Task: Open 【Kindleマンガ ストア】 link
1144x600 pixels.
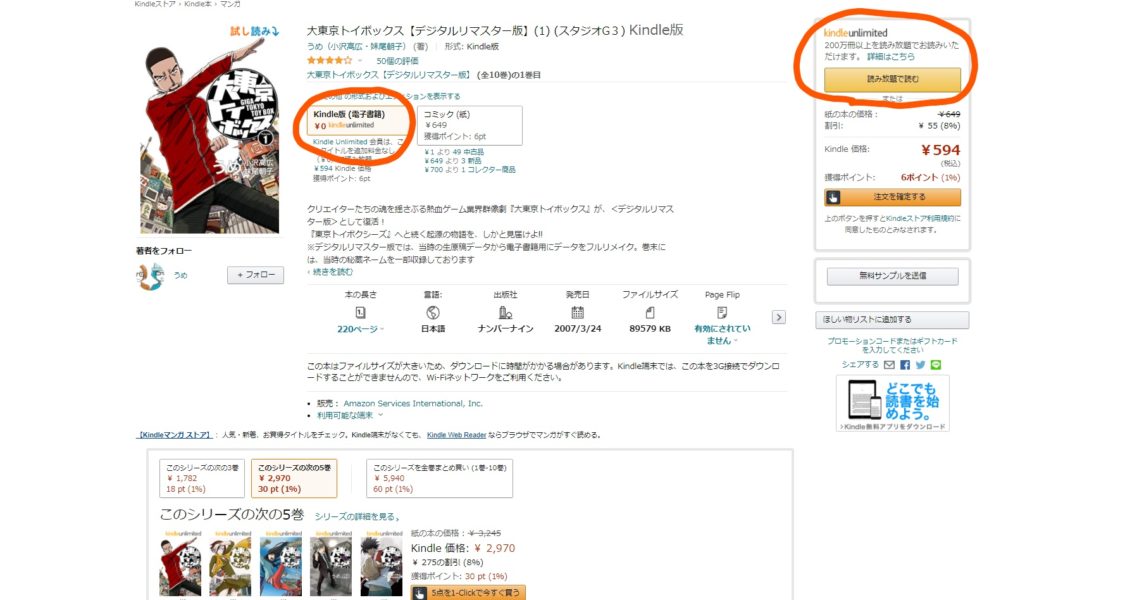Action: click(174, 435)
